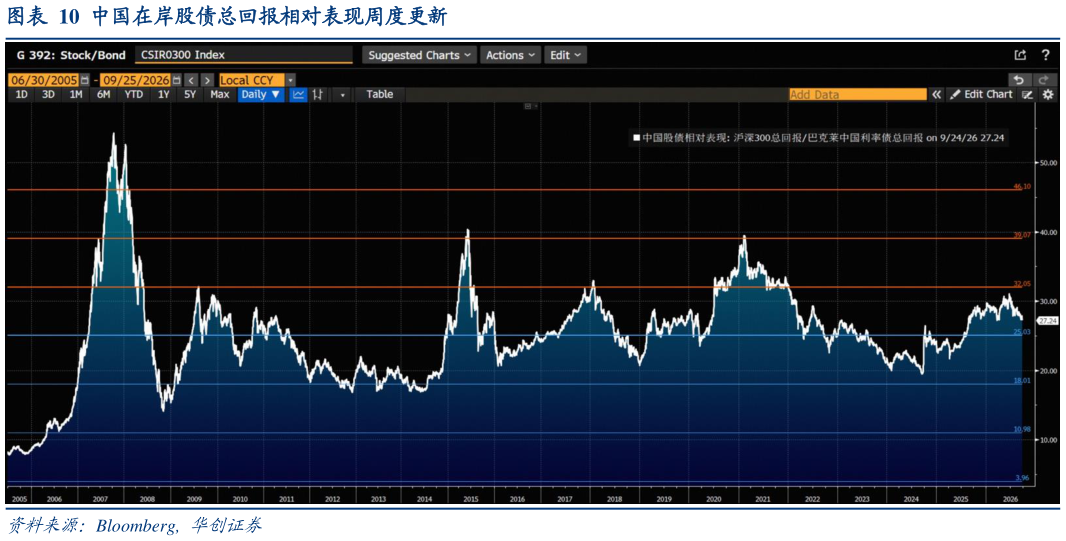Open the Actions menu
Screen dimensions: 1066x541
coord(511,55)
